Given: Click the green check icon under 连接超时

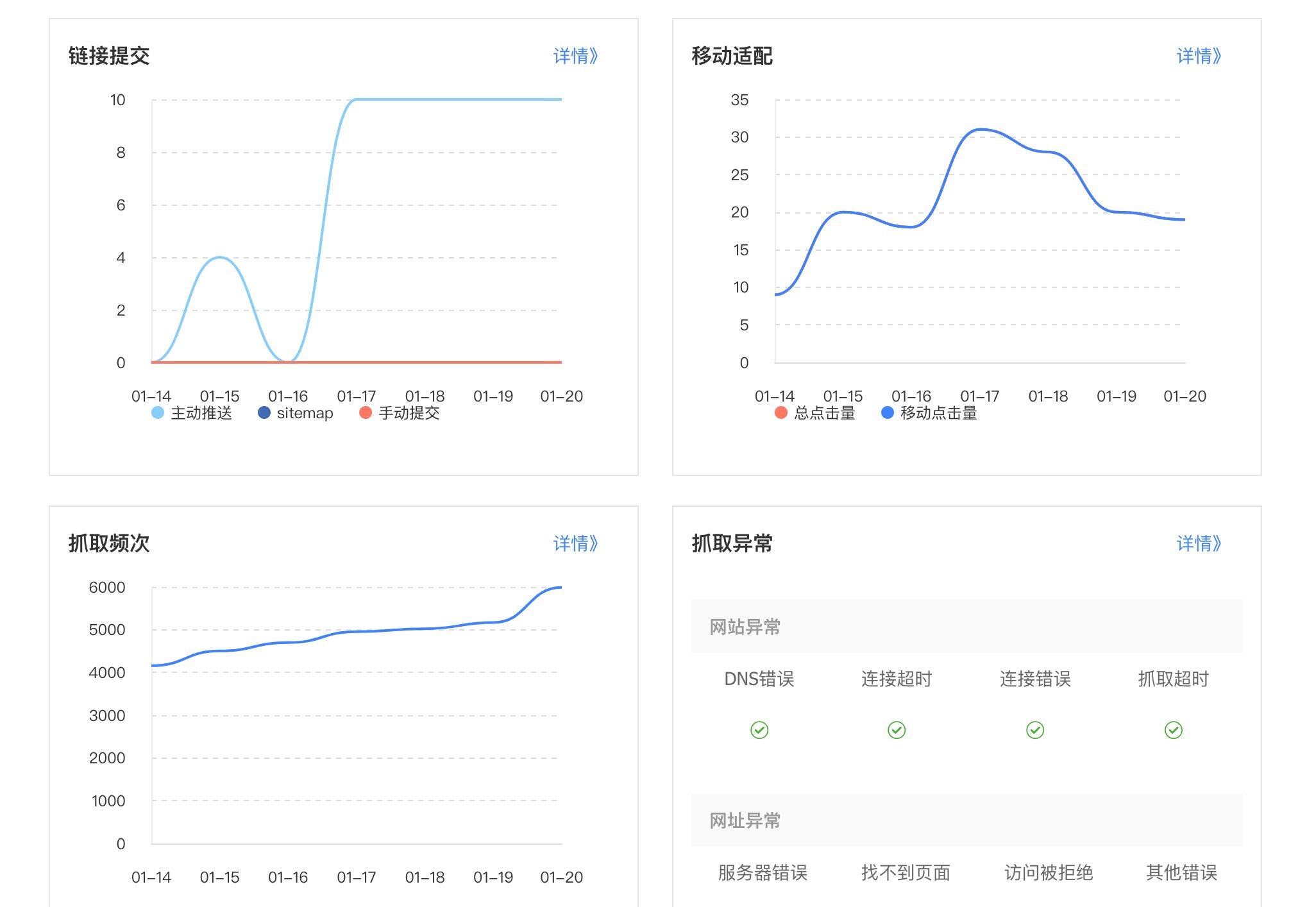Looking at the screenshot, I should (897, 729).
